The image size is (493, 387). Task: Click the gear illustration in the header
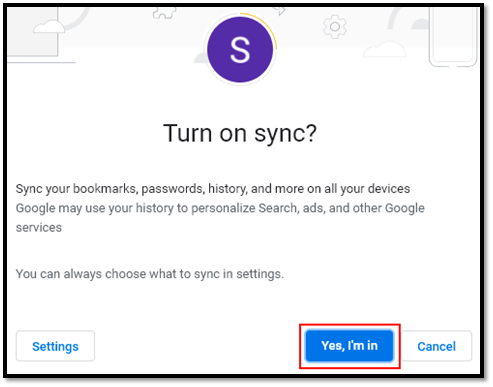coord(335,27)
